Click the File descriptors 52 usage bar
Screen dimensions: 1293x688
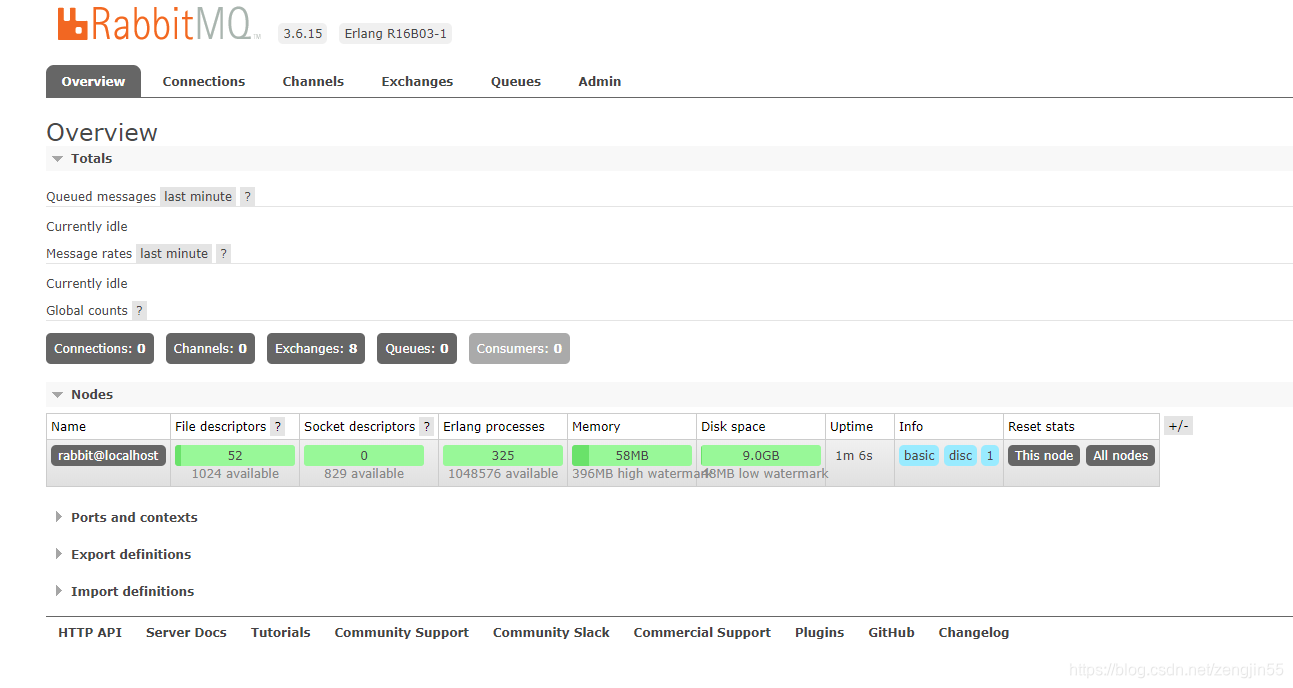[235, 456]
